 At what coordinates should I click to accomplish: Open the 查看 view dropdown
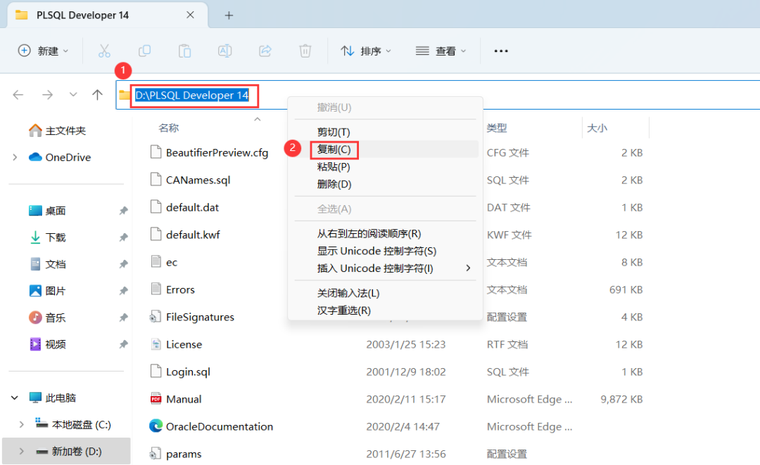(441, 51)
